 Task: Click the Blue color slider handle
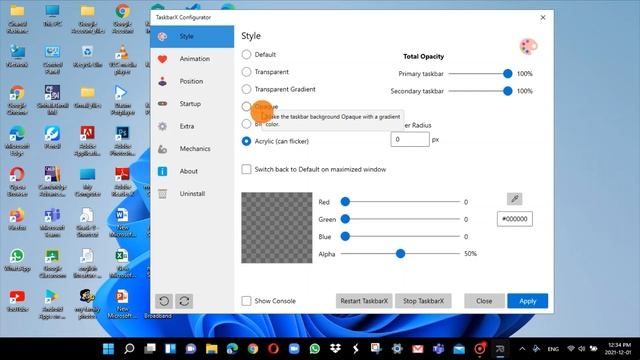[345, 236]
